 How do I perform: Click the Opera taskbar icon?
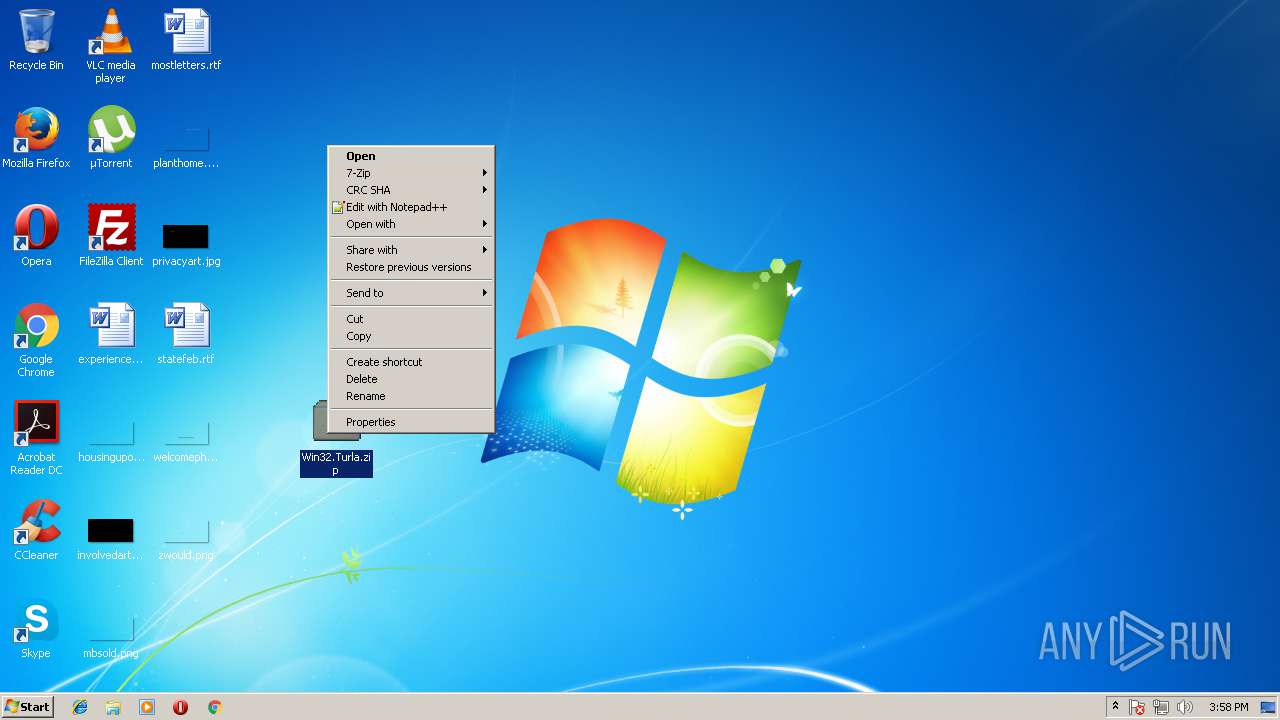click(x=180, y=707)
